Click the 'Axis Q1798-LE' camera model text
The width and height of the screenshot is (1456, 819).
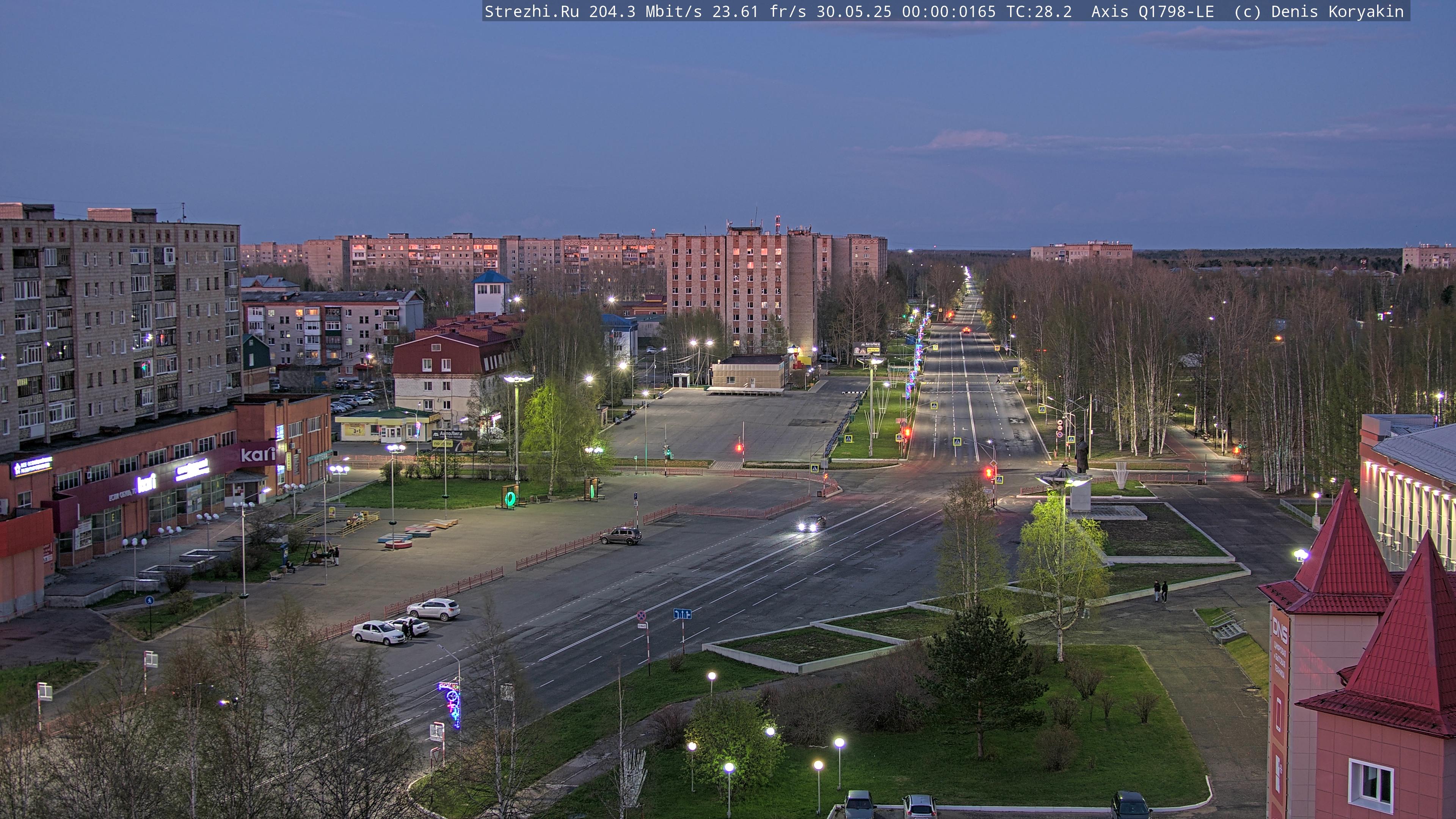click(1153, 12)
